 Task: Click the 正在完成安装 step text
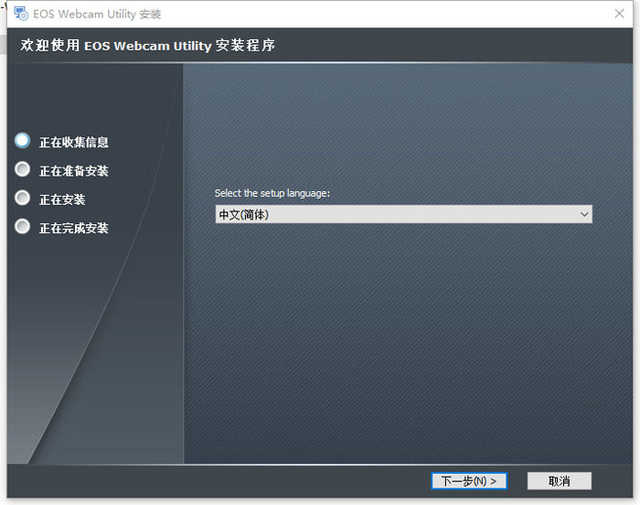coord(74,228)
